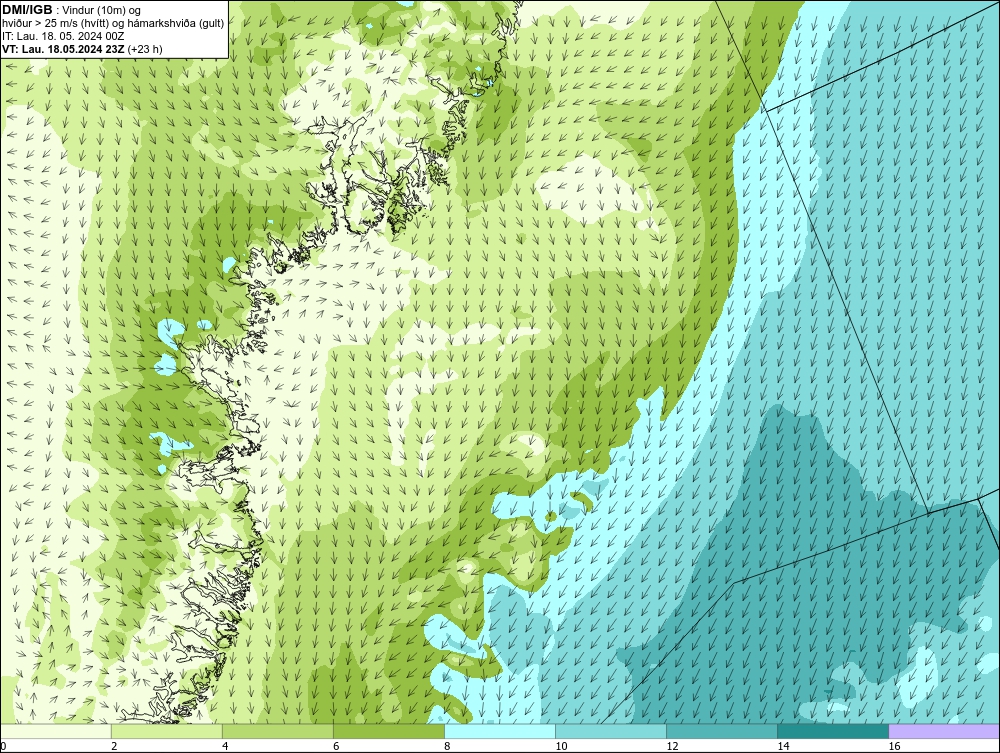Click the DMI/IGB title text

click(27, 10)
